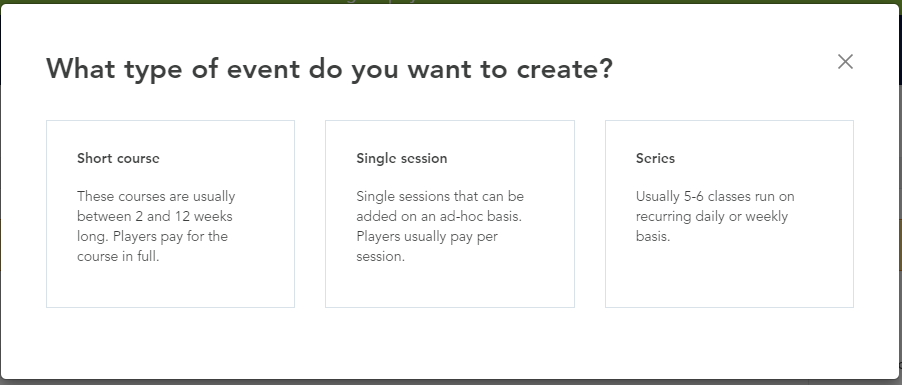Pick the Series event card
The width and height of the screenshot is (902, 385).
click(x=729, y=214)
